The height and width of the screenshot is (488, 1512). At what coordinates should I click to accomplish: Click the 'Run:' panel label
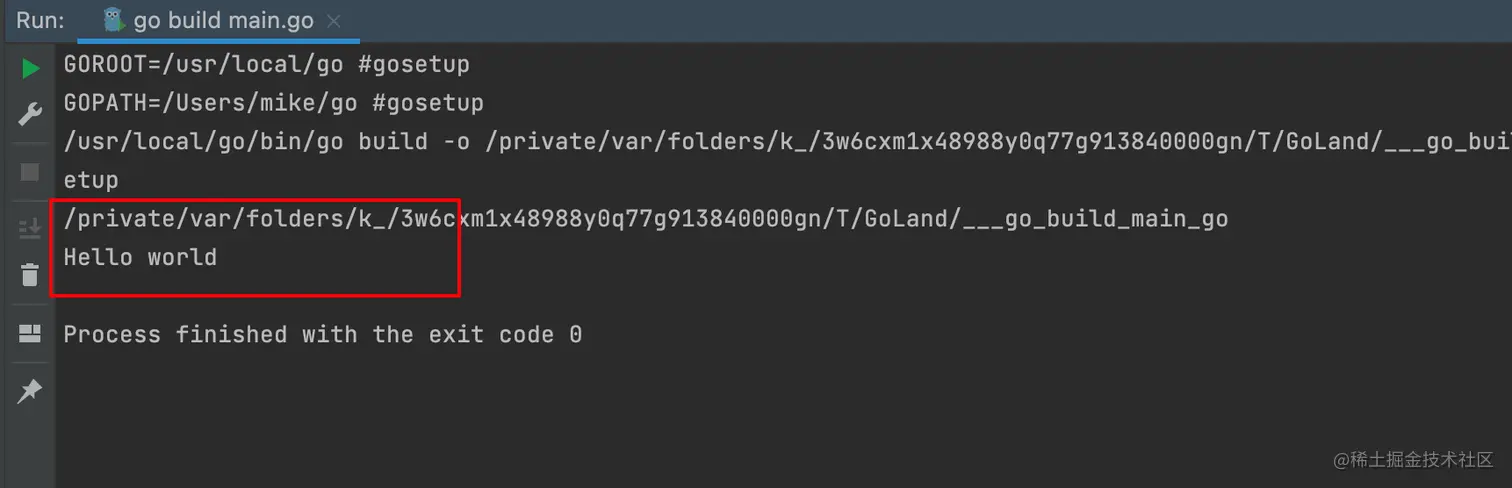coord(41,21)
